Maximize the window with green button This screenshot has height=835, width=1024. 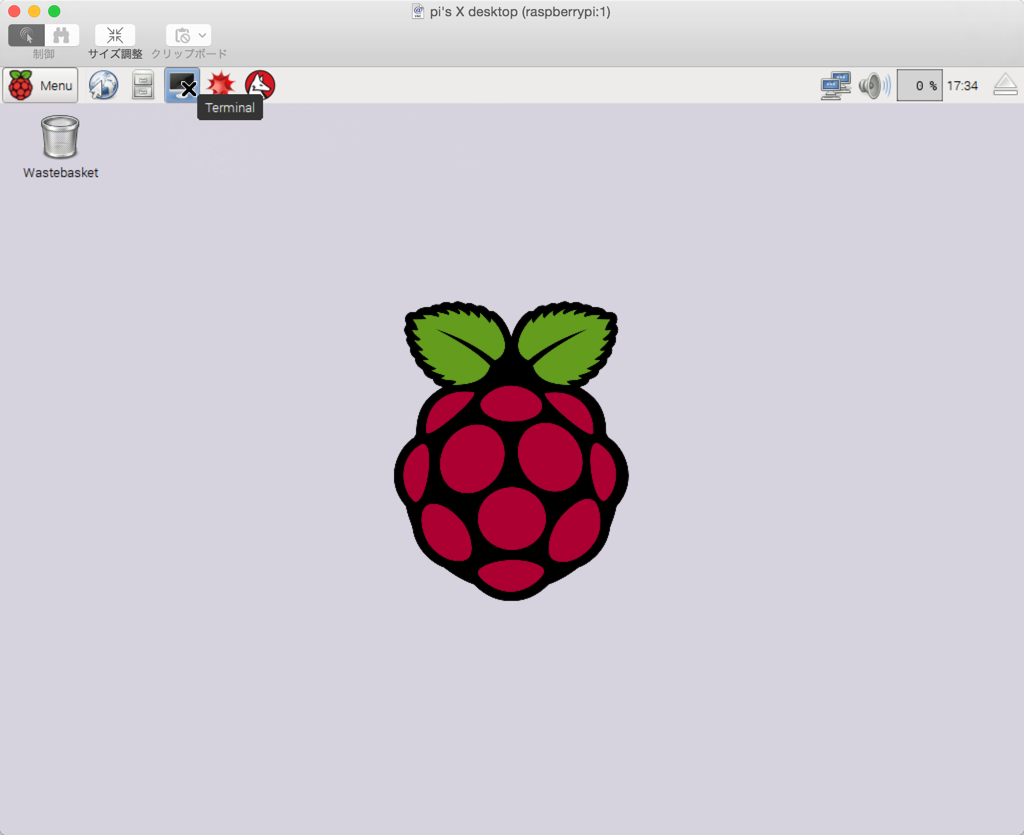(54, 11)
